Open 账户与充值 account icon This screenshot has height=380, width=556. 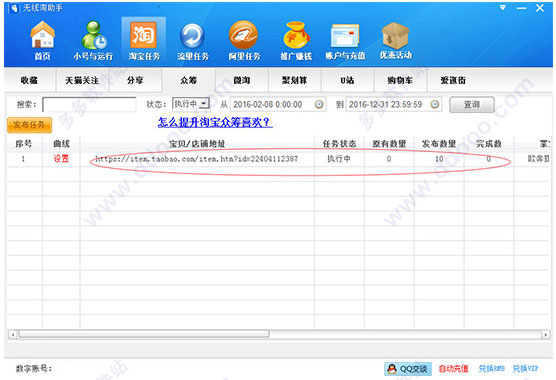pyautogui.click(x=345, y=40)
